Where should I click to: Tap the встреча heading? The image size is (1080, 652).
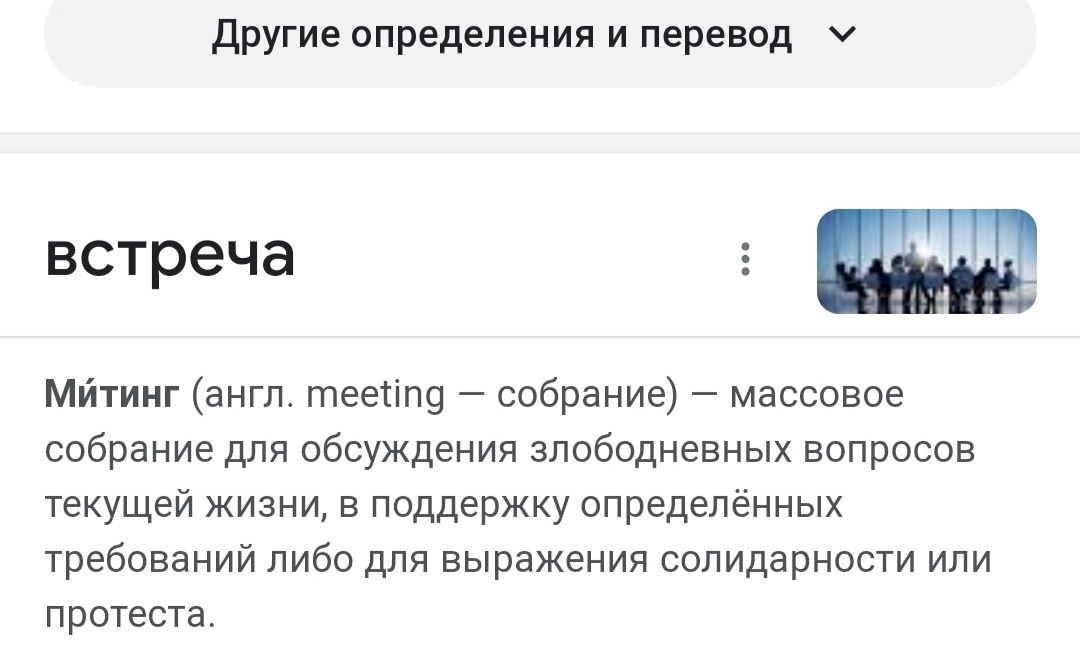[x=170, y=256]
